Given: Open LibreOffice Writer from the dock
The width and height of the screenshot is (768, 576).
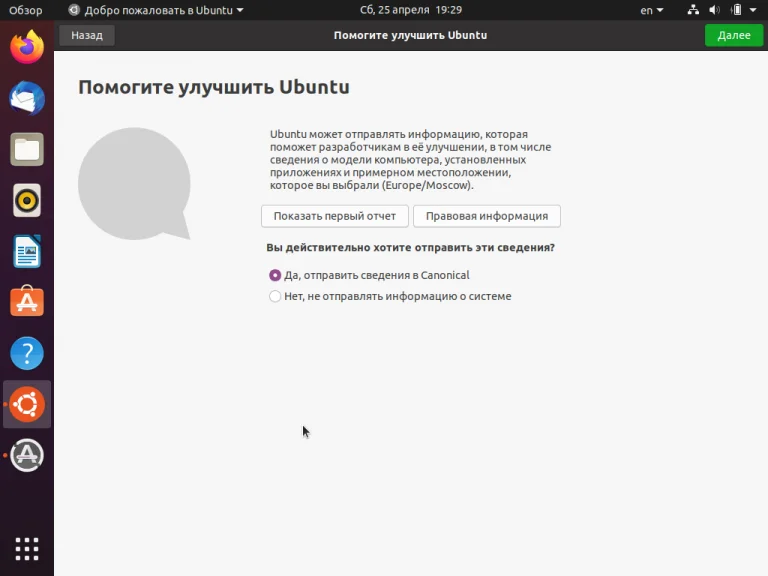Looking at the screenshot, I should 27,251.
